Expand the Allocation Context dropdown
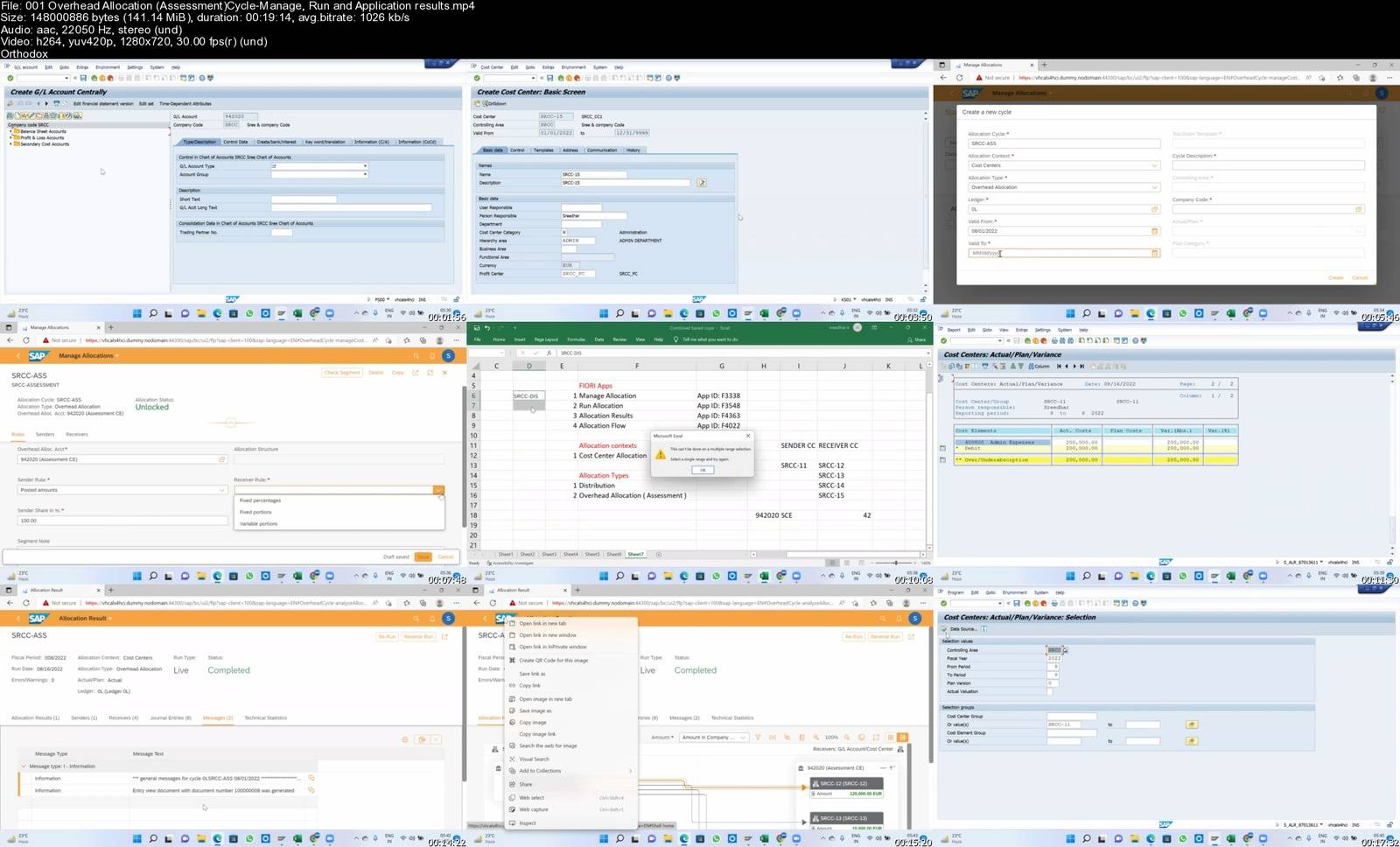 coord(1154,165)
